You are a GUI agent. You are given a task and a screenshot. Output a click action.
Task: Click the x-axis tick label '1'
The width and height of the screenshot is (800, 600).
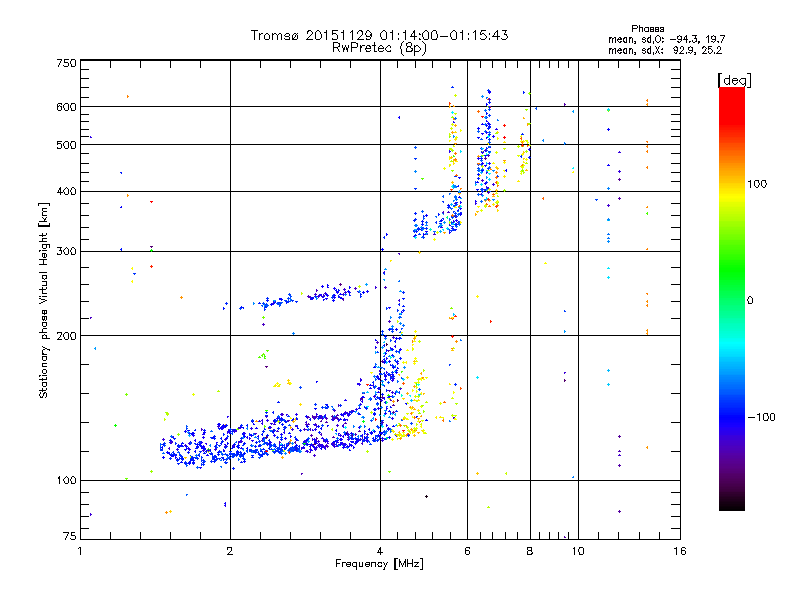pyautogui.click(x=80, y=551)
